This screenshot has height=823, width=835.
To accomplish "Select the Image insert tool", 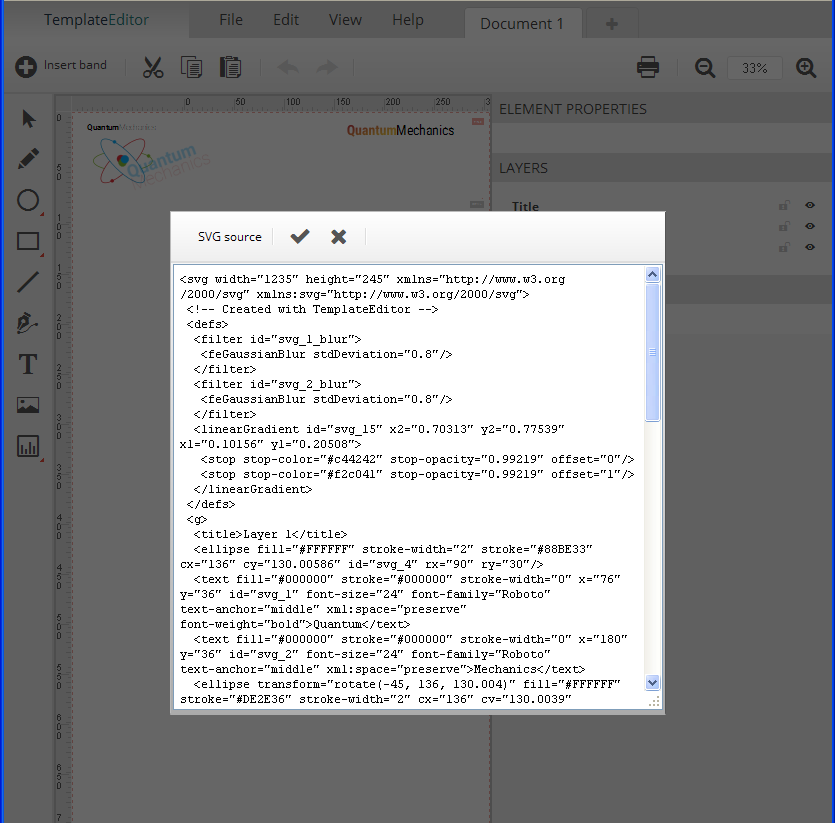I will [x=28, y=405].
